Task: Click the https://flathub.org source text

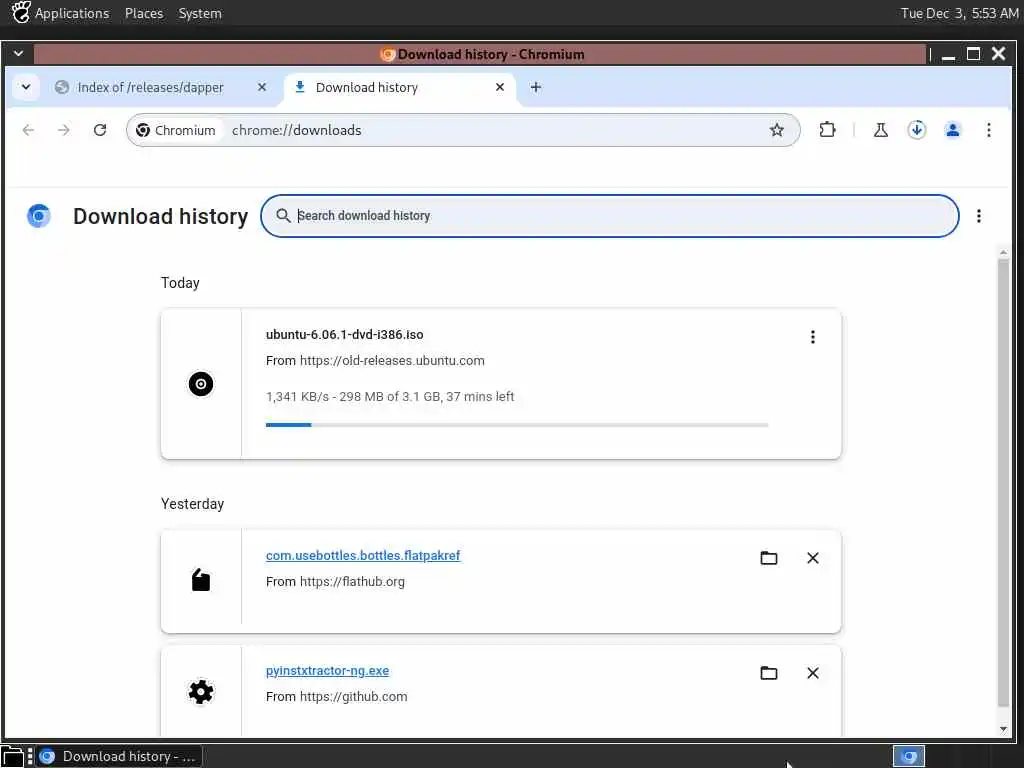Action: 352,581
